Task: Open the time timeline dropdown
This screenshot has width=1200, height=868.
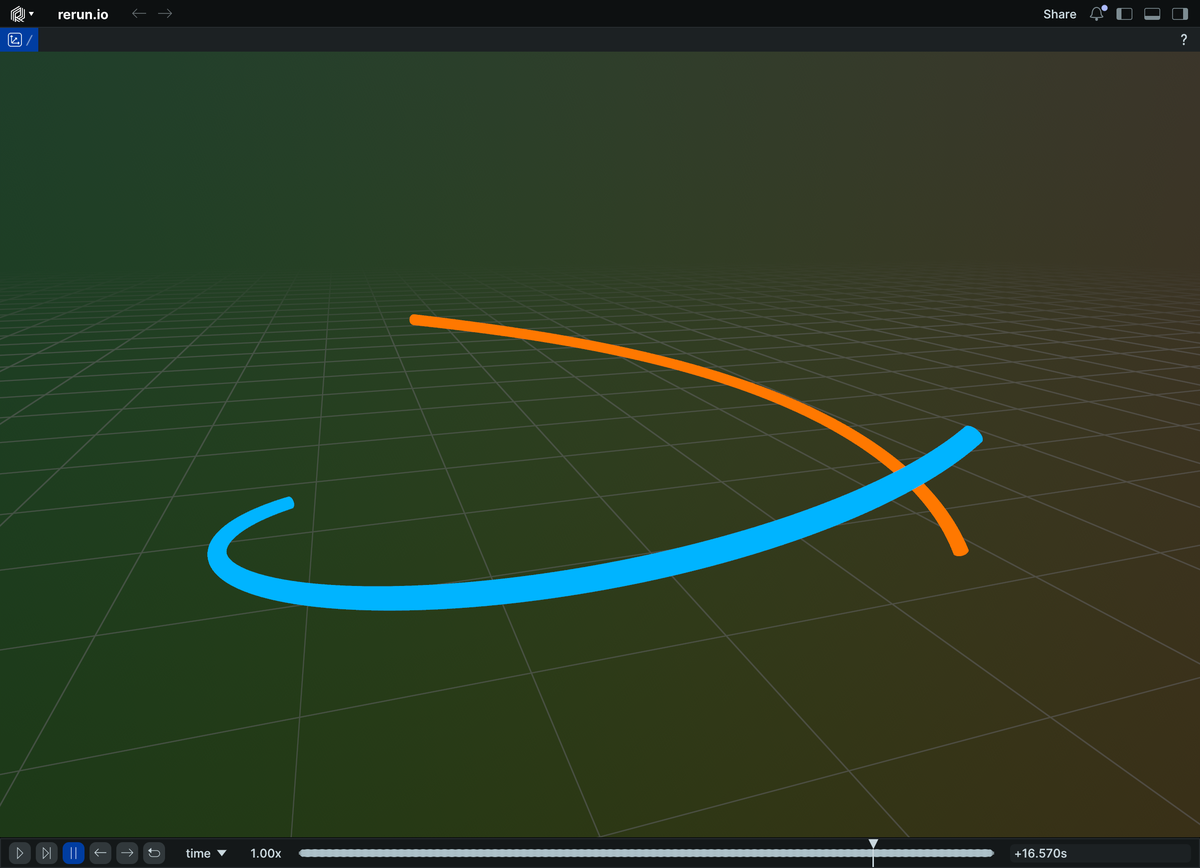Action: pyautogui.click(x=206, y=853)
